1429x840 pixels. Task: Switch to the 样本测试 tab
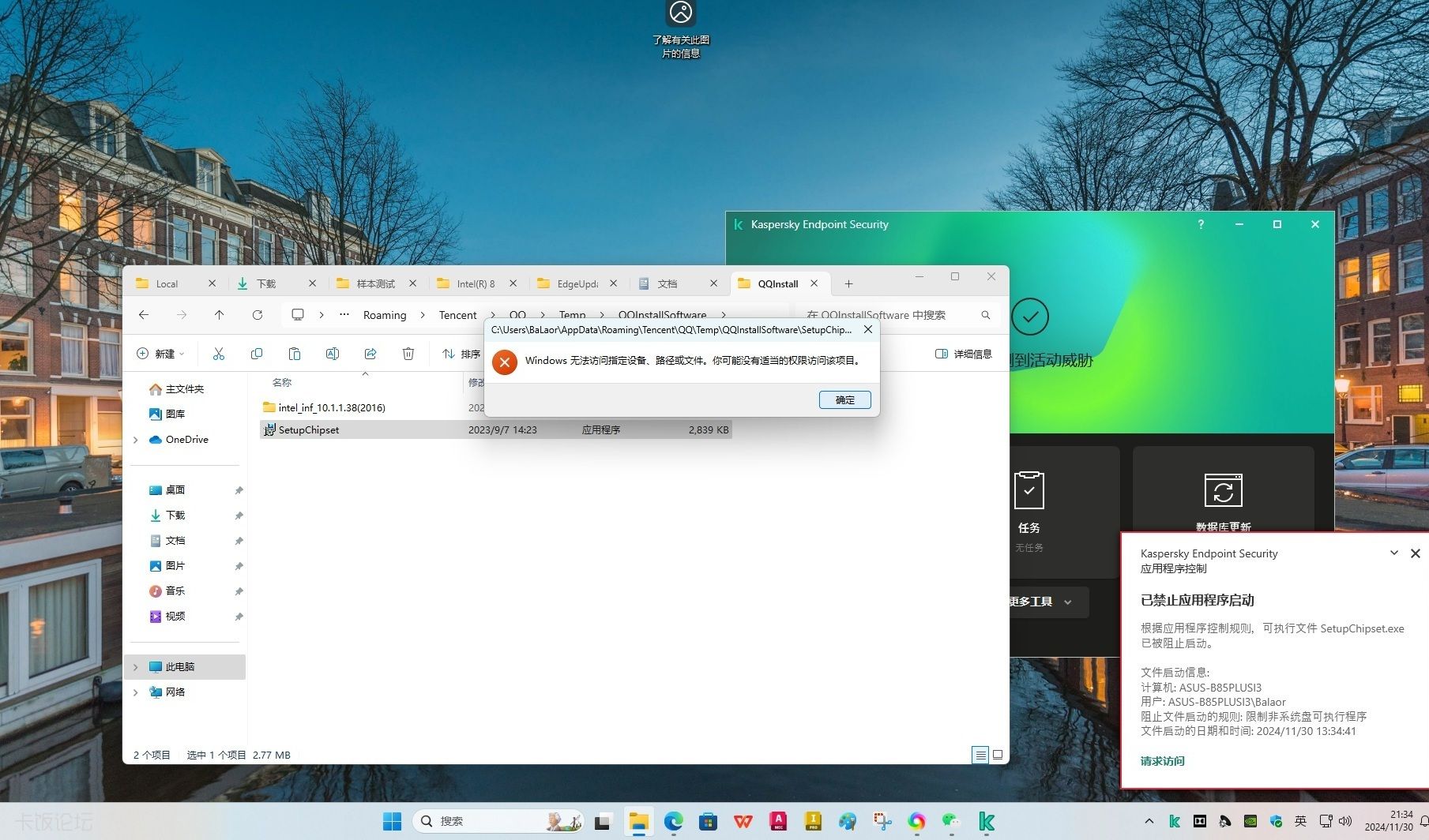[x=375, y=283]
